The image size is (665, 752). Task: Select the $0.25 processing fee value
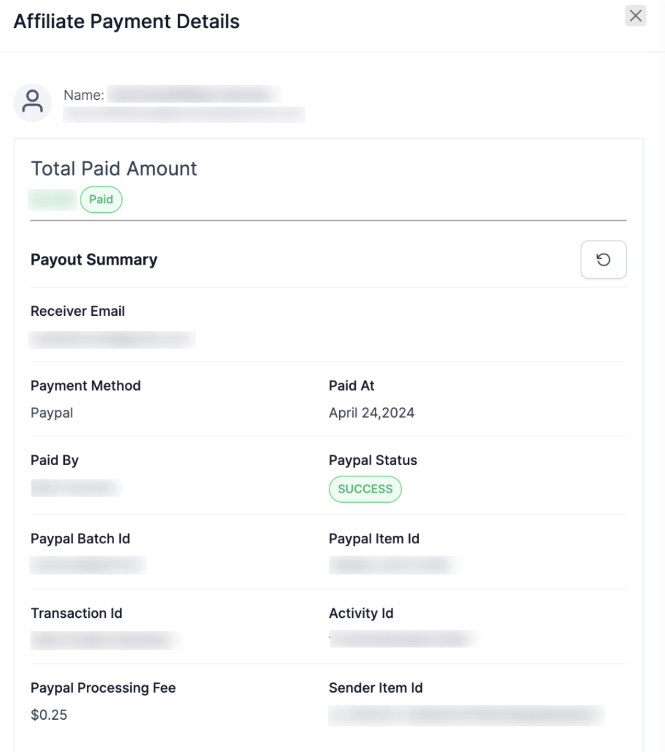point(48,716)
